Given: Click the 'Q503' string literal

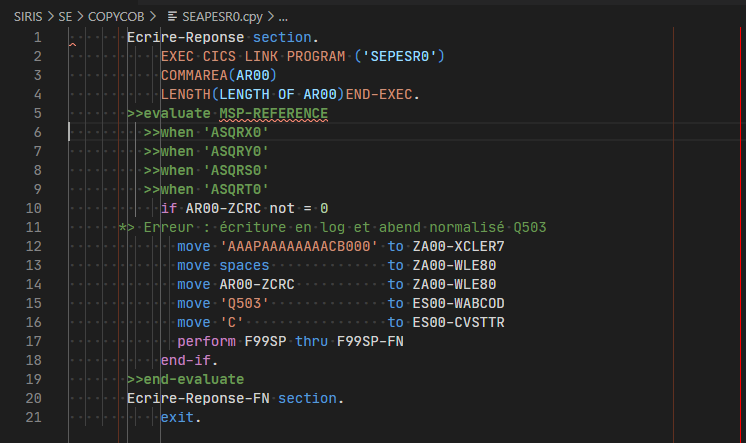Looking at the screenshot, I should [244, 303].
